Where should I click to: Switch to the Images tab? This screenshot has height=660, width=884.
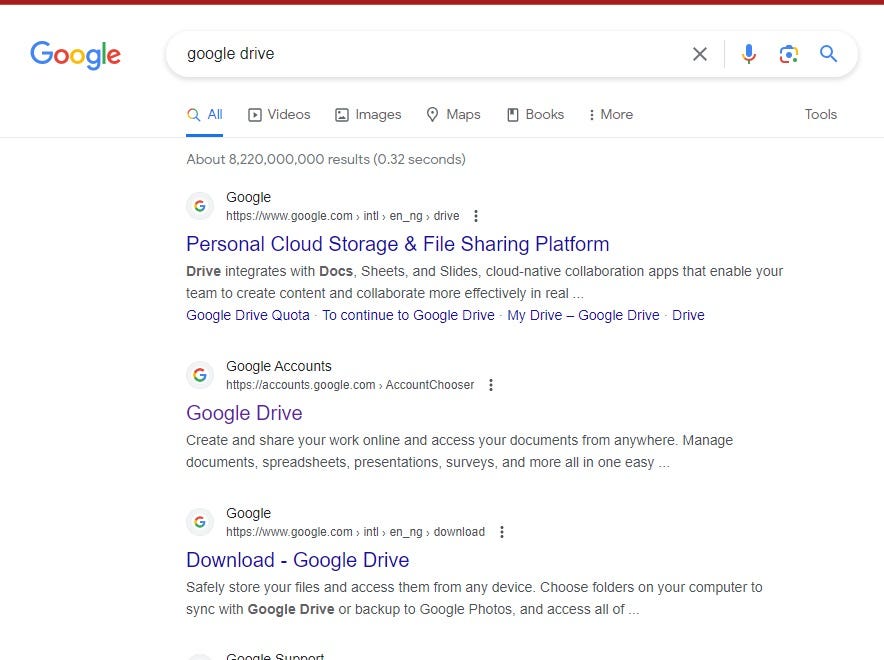[x=368, y=114]
